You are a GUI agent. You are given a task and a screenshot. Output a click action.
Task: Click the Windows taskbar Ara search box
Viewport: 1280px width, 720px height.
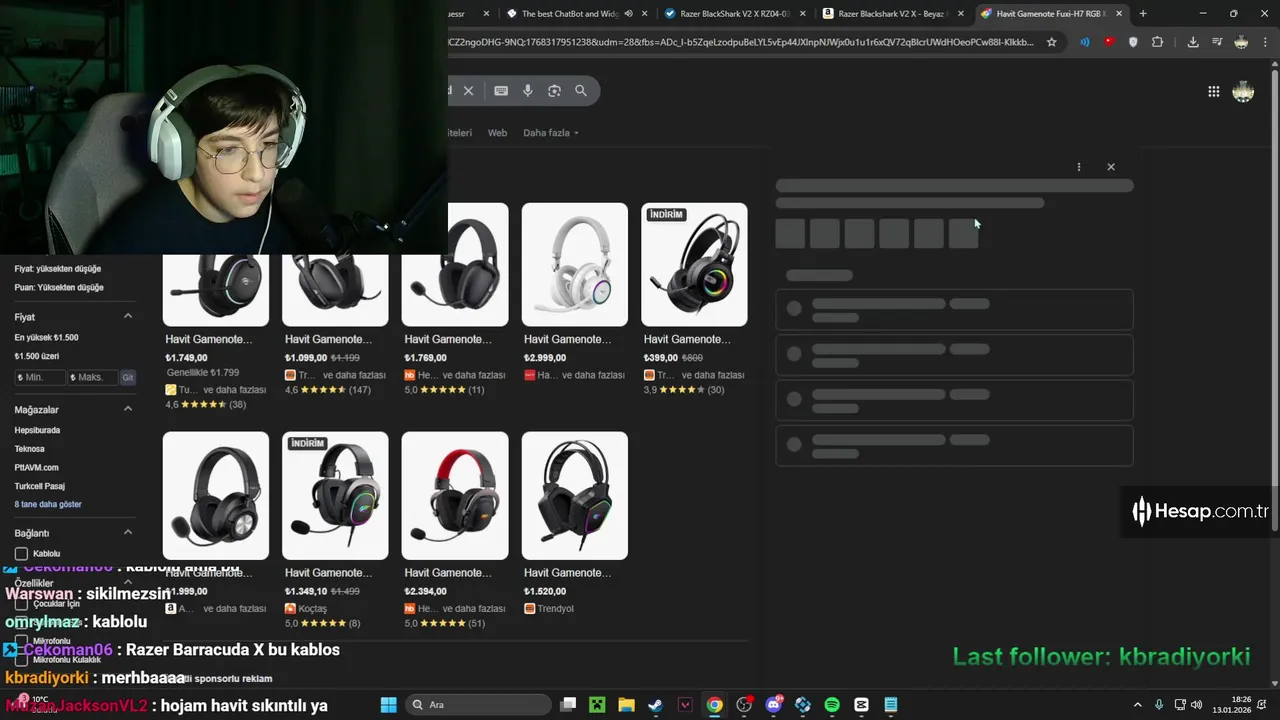[480, 705]
